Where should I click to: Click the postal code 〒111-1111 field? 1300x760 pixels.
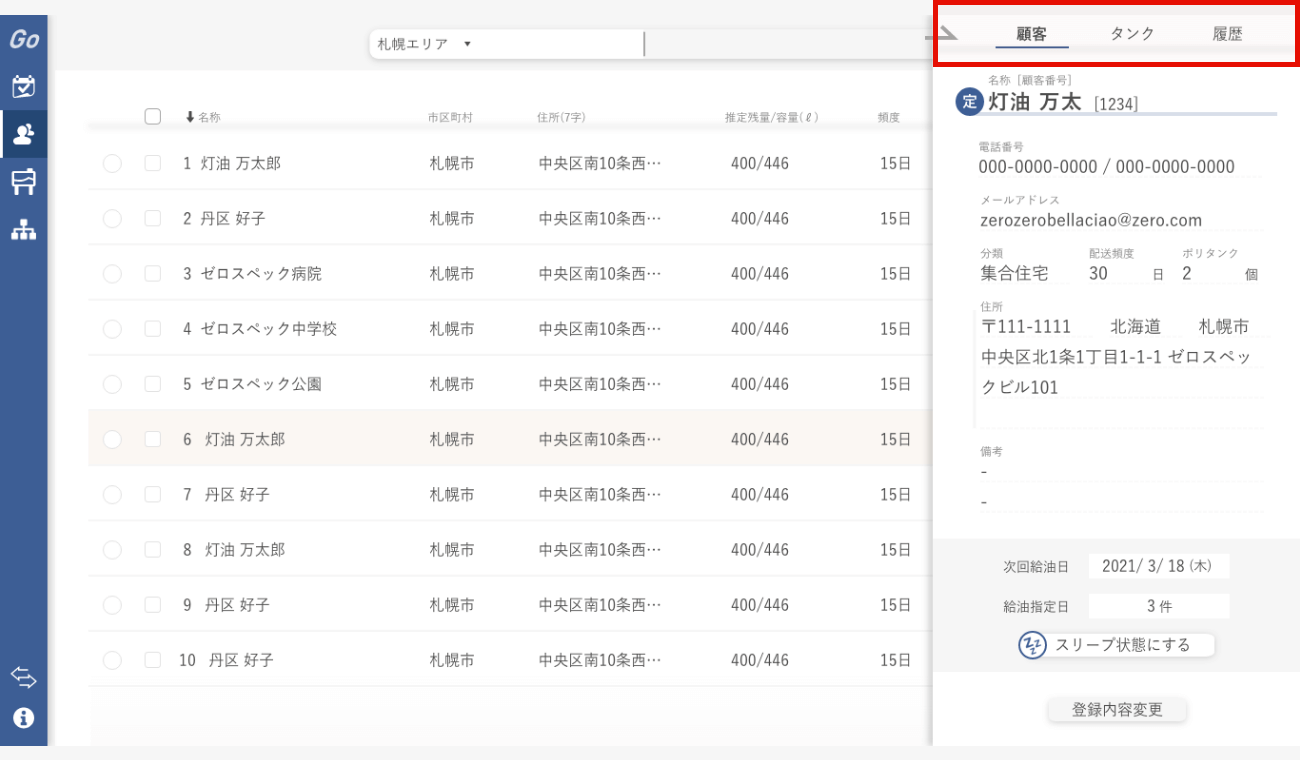pyautogui.click(x=1027, y=327)
